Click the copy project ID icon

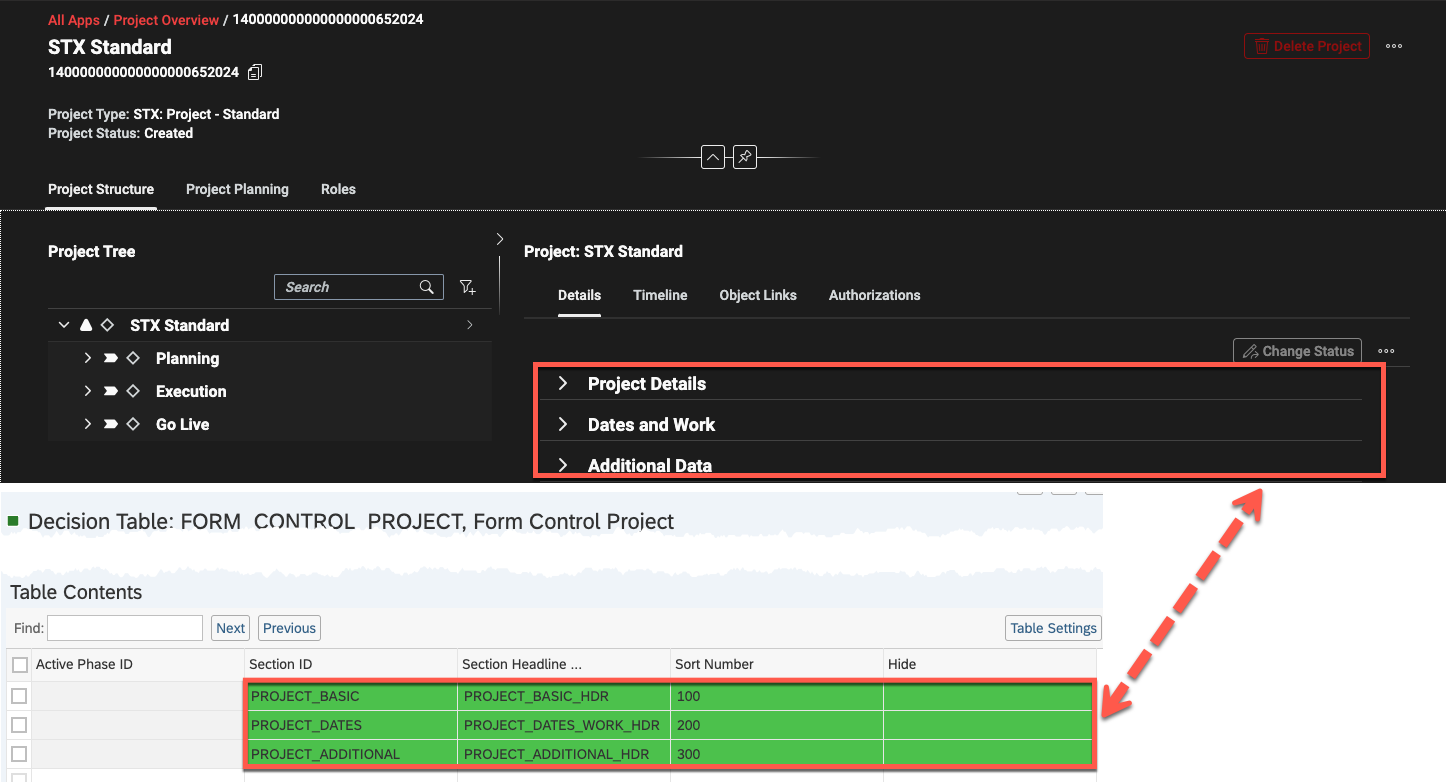click(x=255, y=72)
